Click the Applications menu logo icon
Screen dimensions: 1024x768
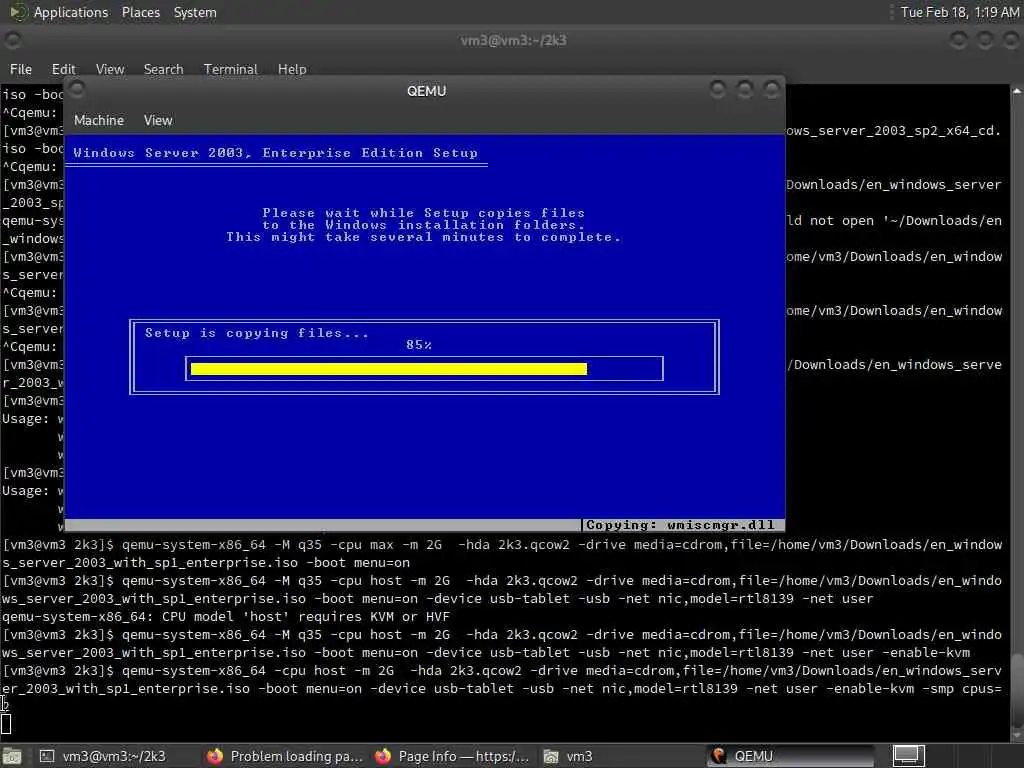point(18,12)
